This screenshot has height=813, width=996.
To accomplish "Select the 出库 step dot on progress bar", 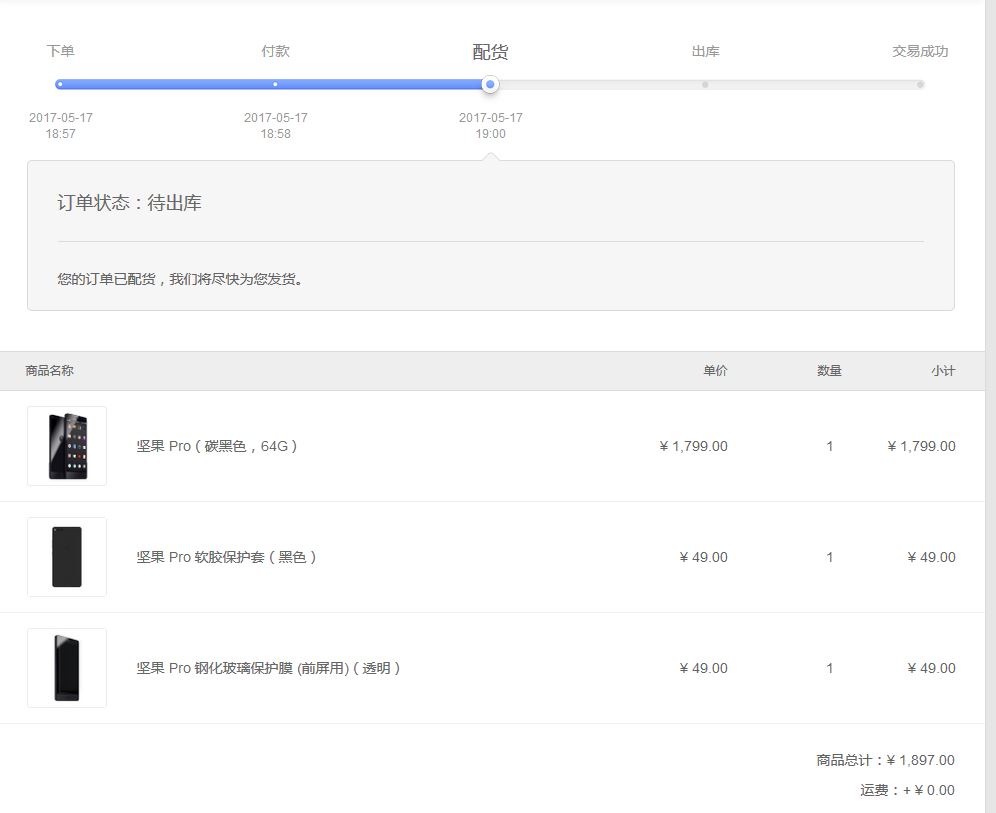I will [705, 84].
